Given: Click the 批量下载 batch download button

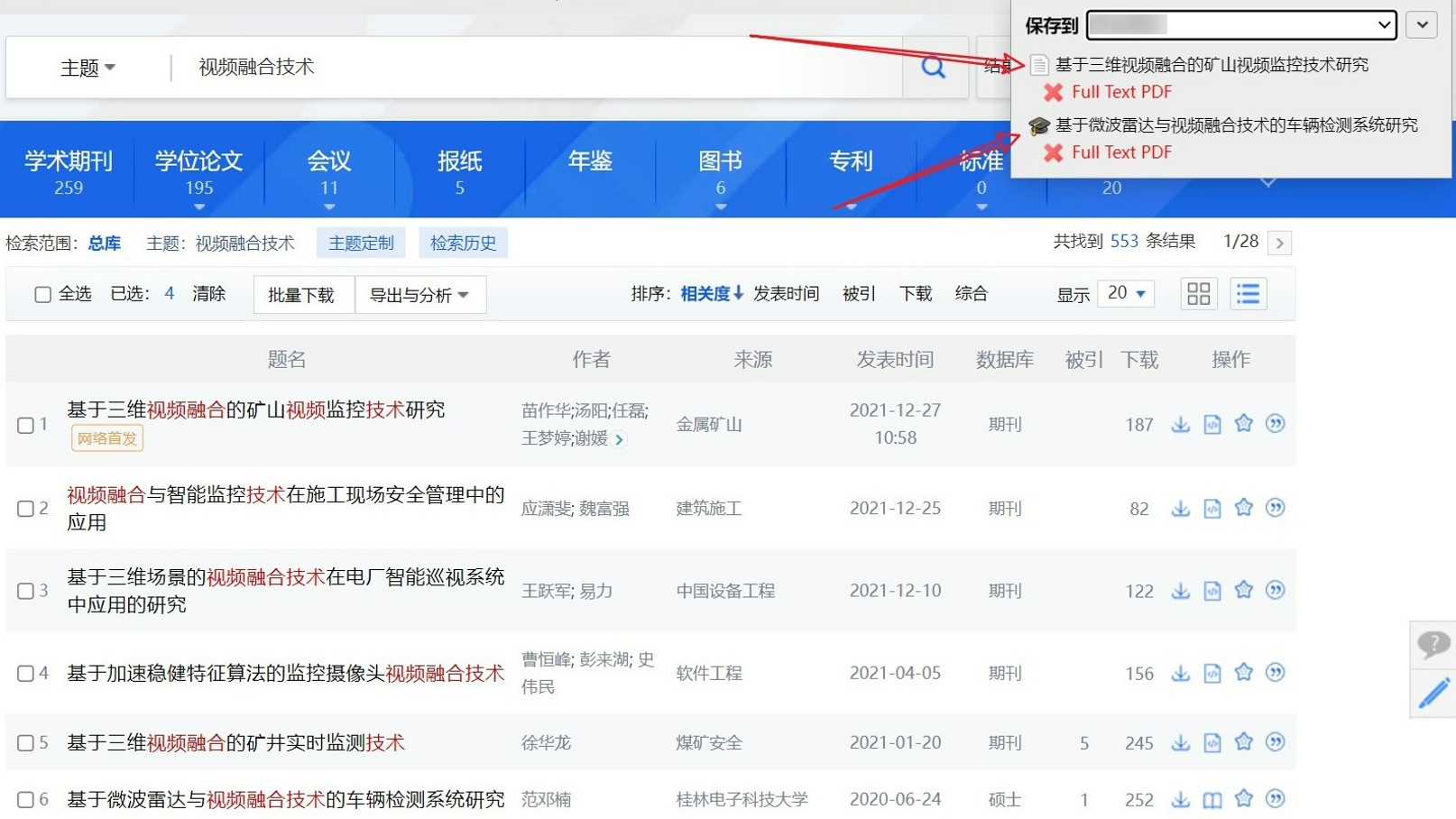Looking at the screenshot, I should 303,294.
